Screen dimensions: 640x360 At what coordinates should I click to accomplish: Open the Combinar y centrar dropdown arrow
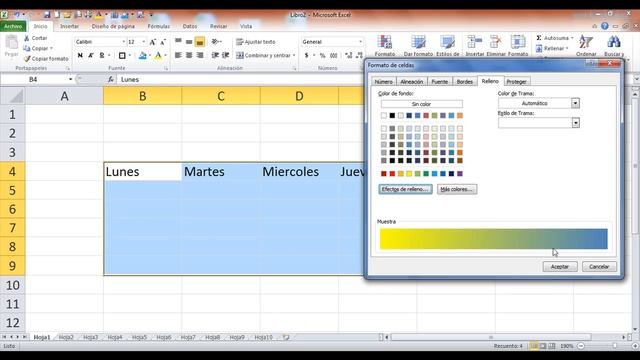294,55
